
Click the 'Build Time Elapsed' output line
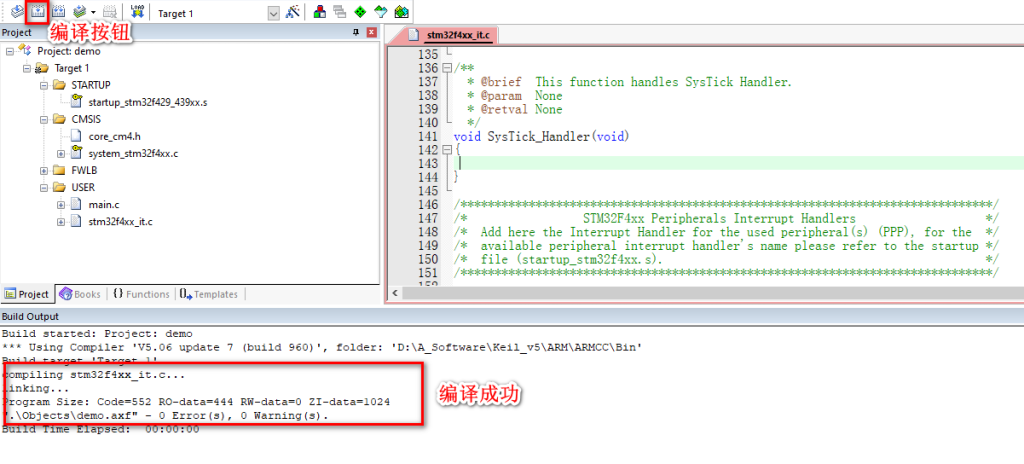(101, 429)
